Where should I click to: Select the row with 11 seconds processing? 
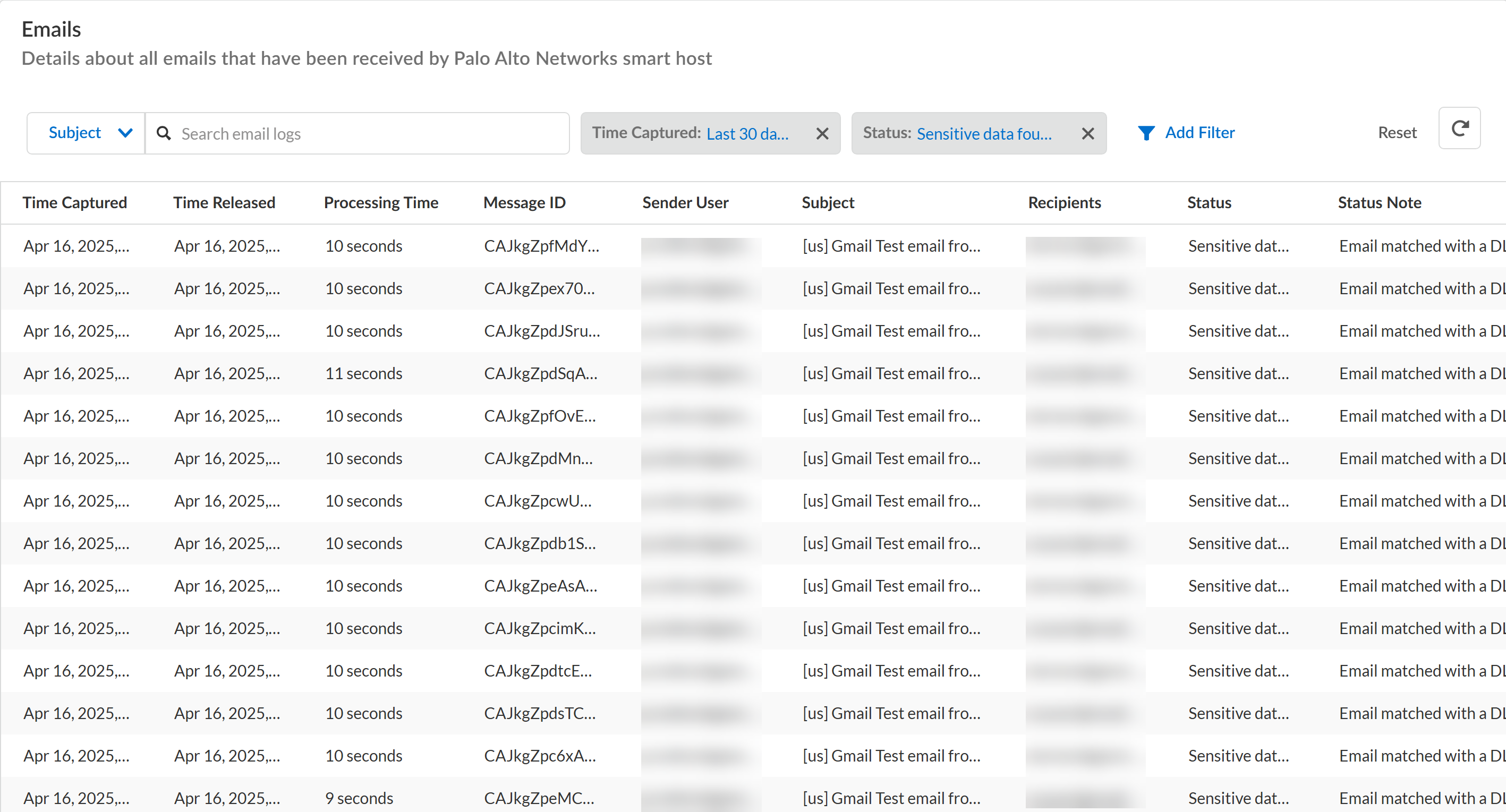tap(364, 373)
